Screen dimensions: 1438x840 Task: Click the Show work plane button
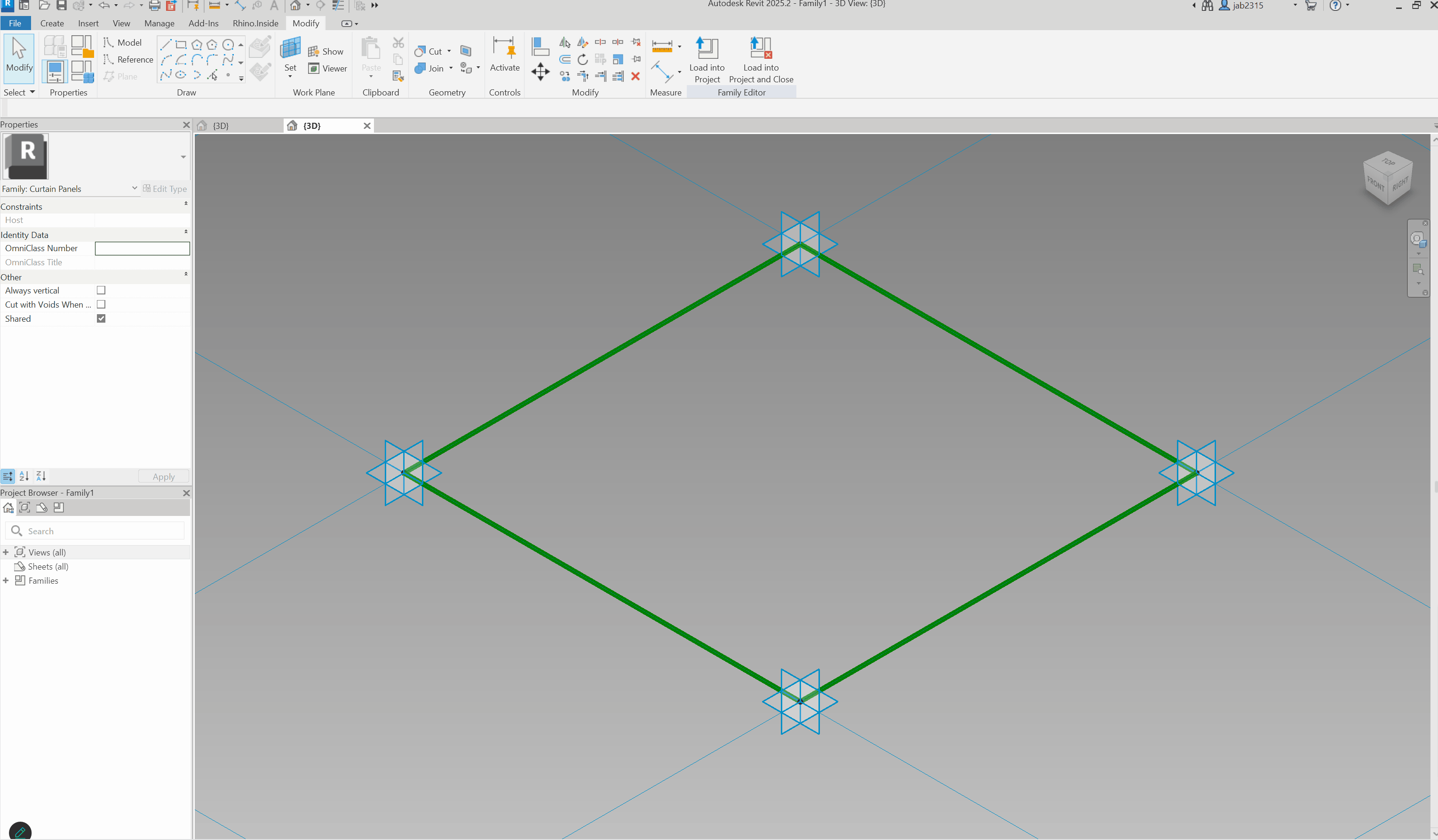pyautogui.click(x=326, y=51)
